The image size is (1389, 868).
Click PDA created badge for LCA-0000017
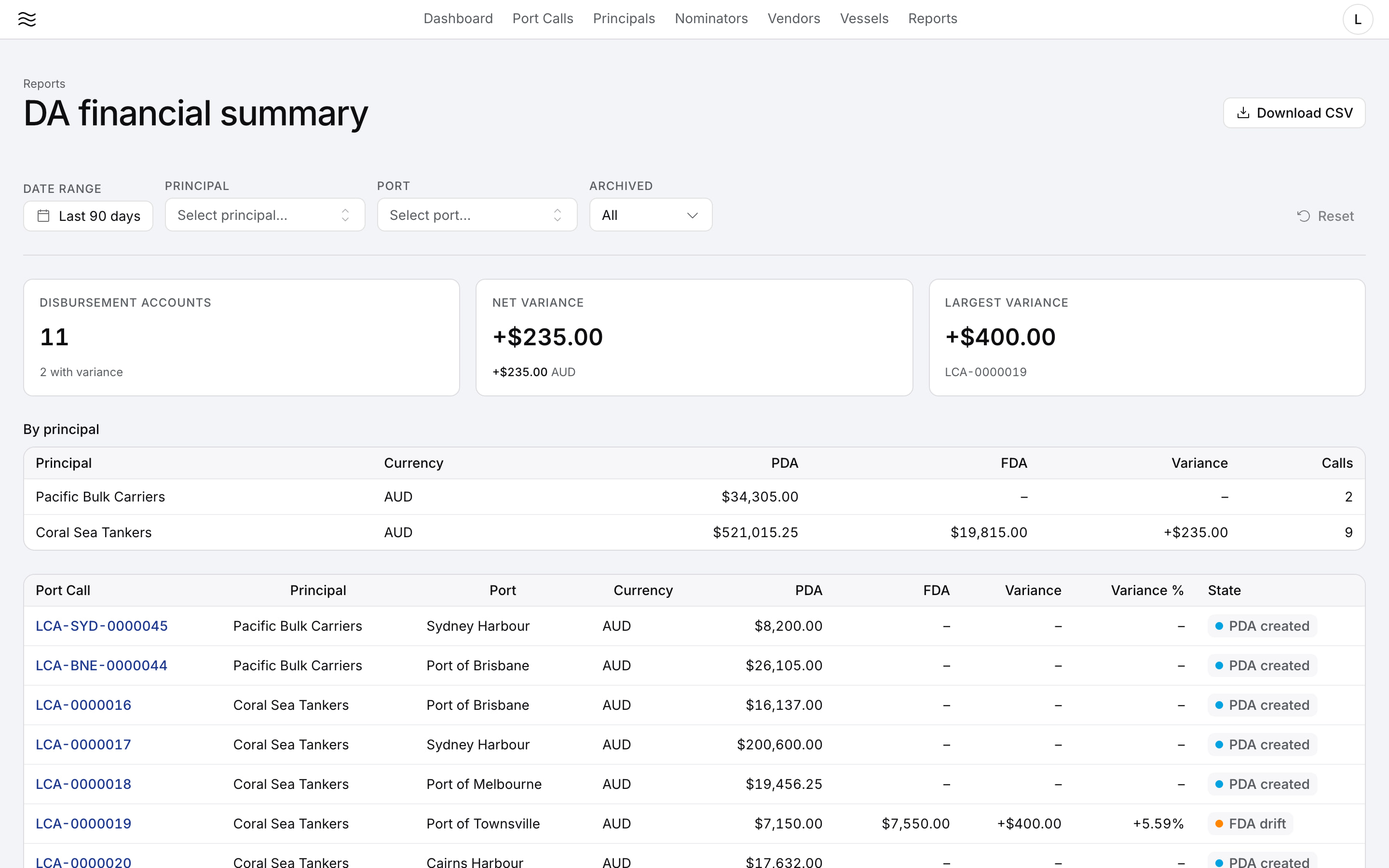[x=1262, y=745]
